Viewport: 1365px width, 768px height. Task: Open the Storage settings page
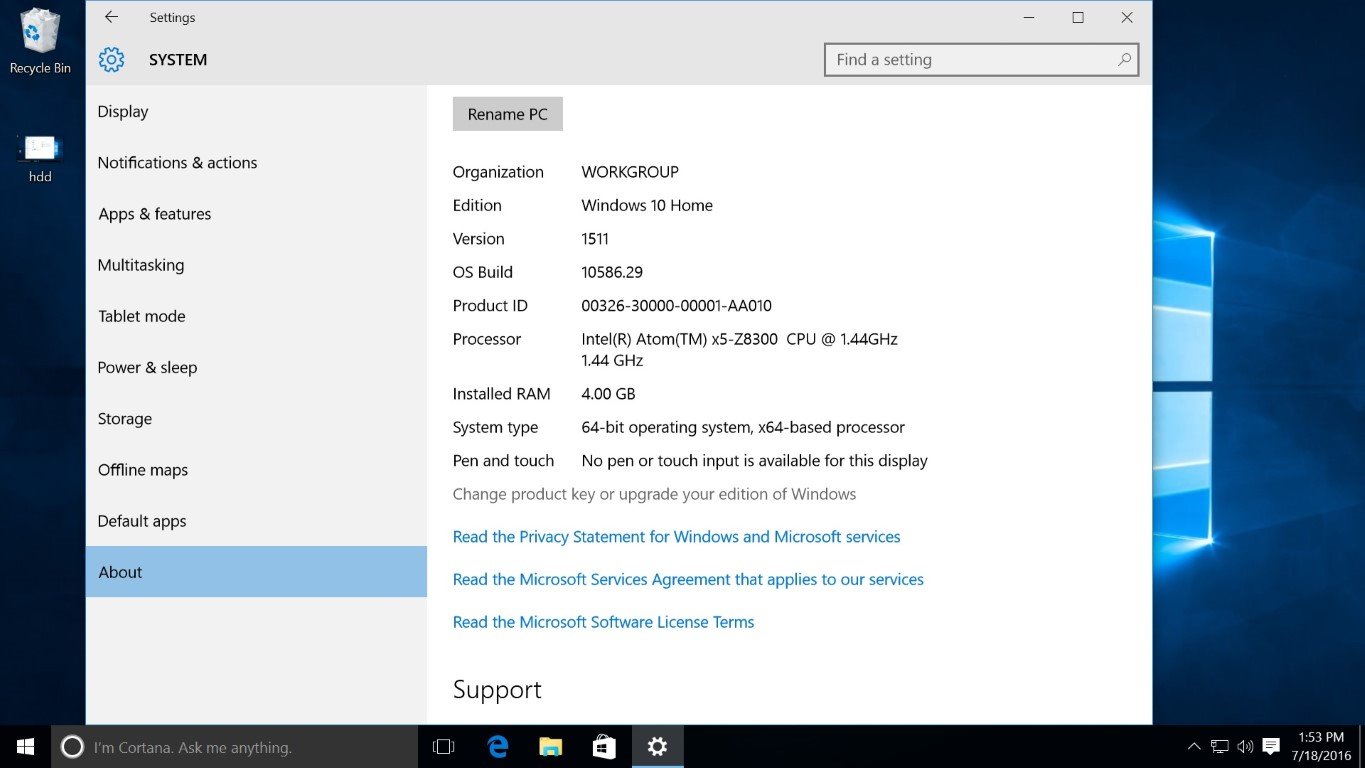(256, 418)
